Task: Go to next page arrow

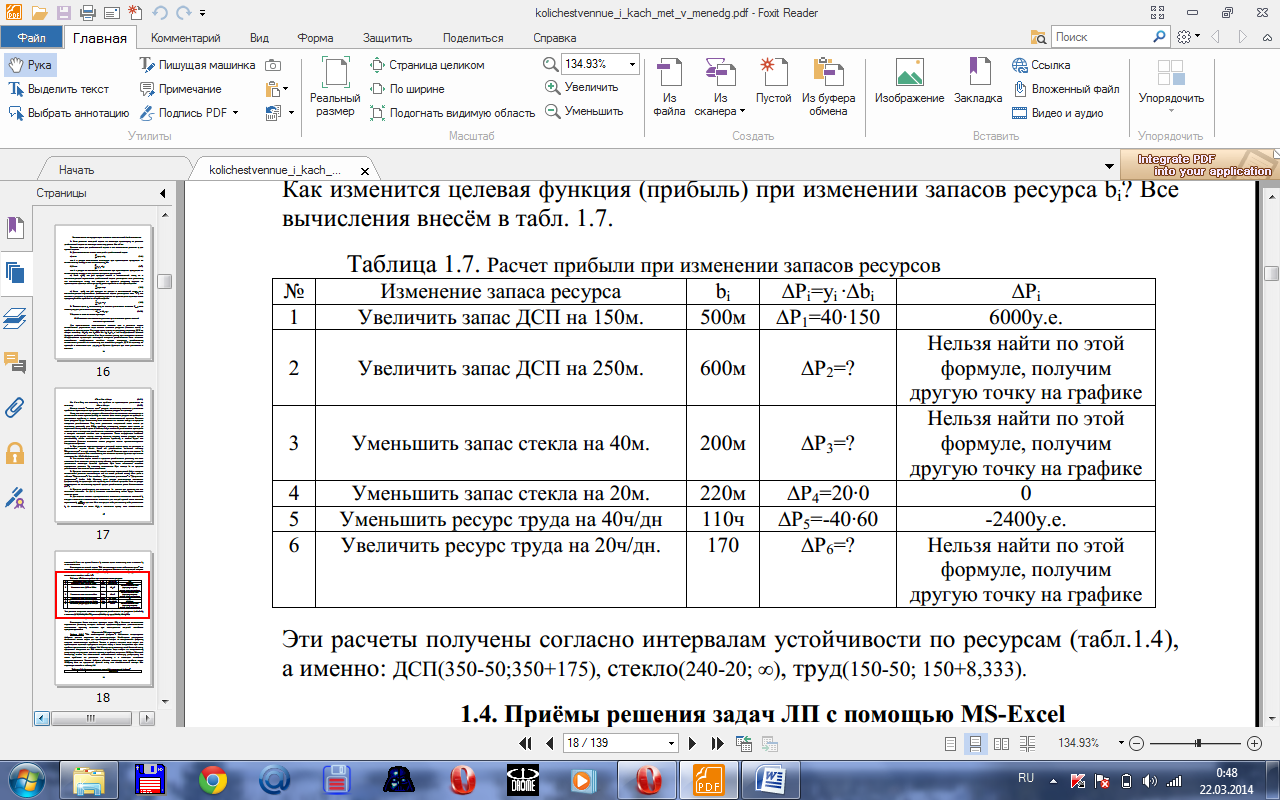Action: [x=692, y=743]
